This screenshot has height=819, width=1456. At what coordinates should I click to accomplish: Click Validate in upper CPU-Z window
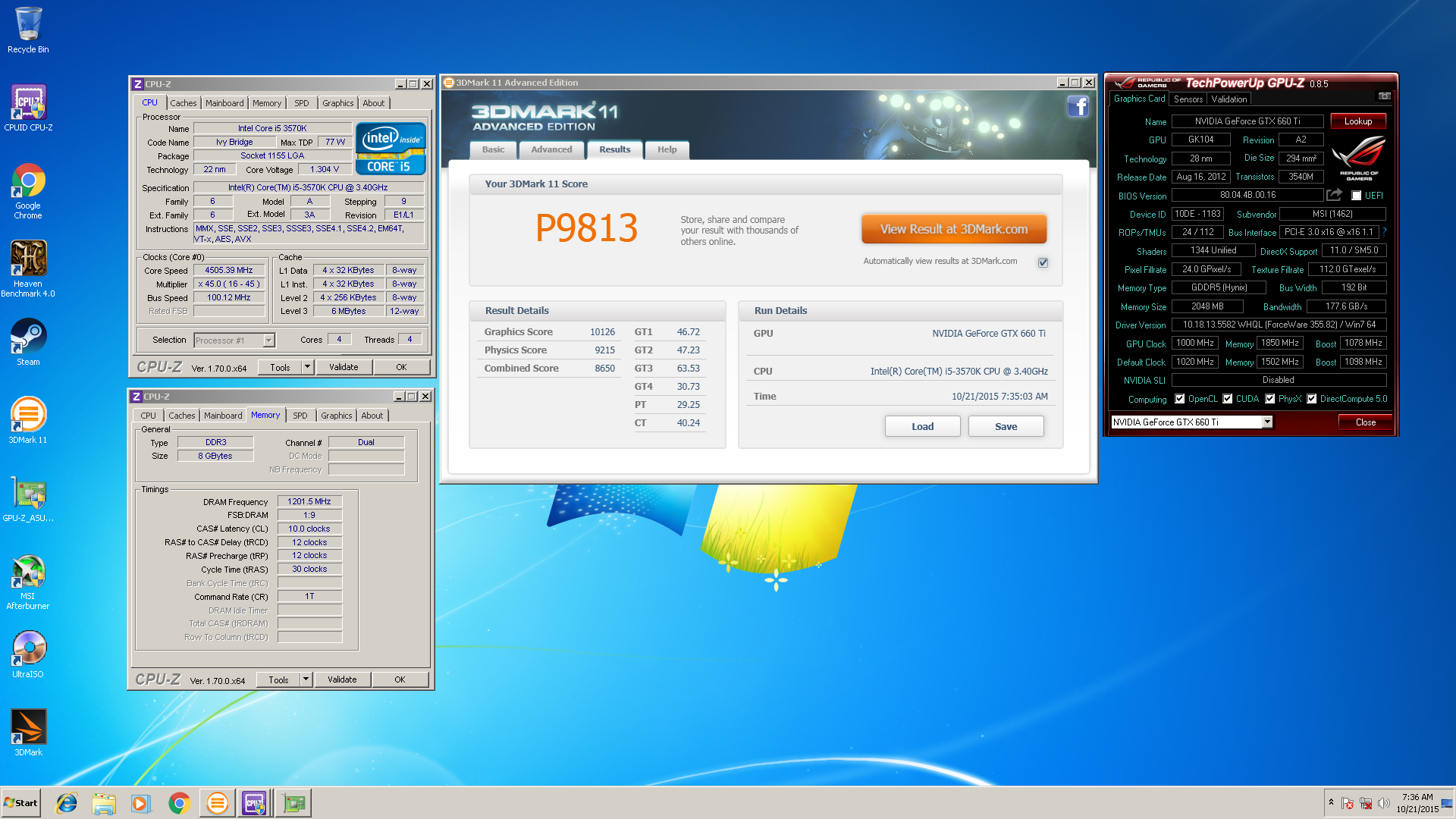344,367
